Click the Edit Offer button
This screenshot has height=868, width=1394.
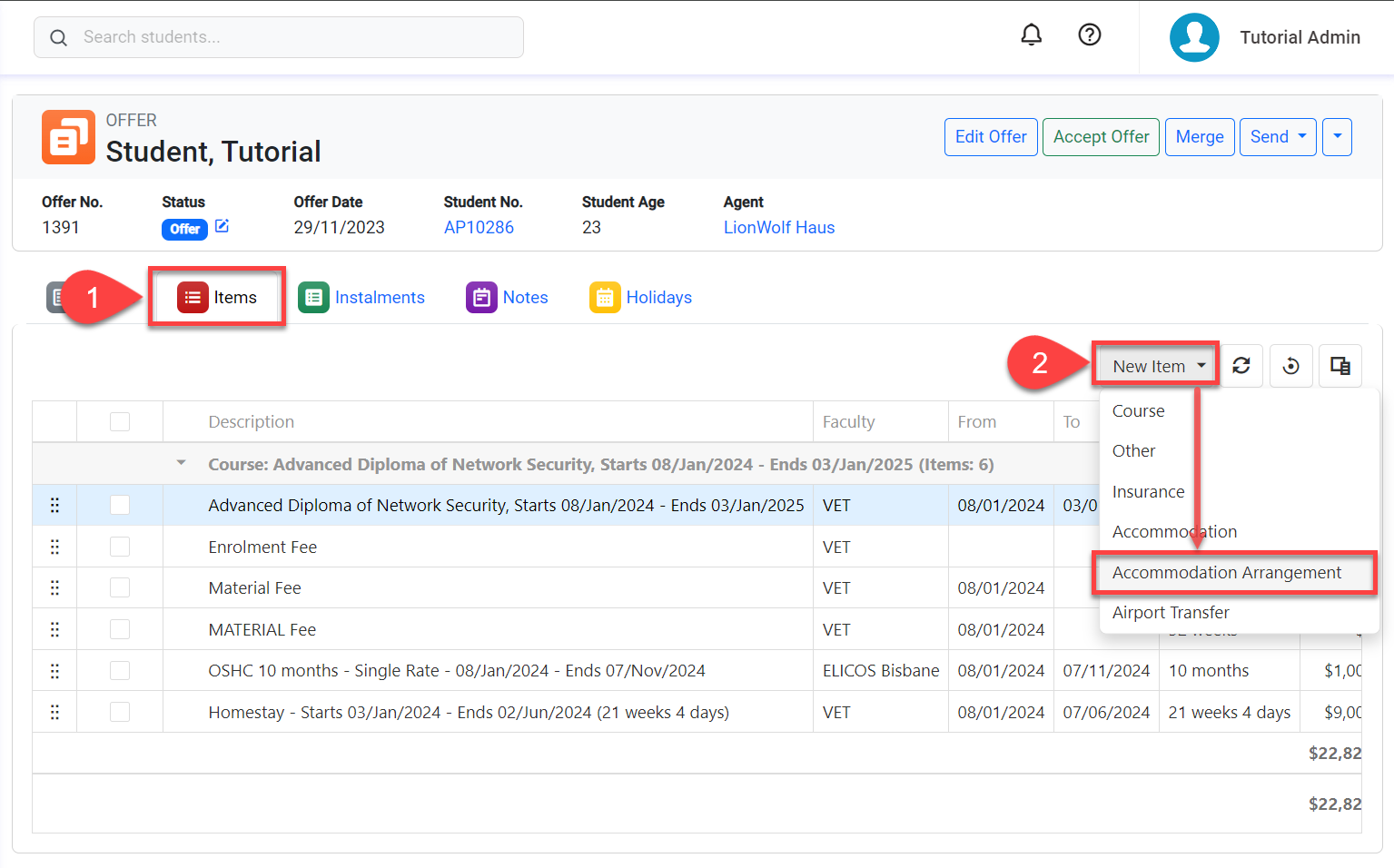click(991, 136)
